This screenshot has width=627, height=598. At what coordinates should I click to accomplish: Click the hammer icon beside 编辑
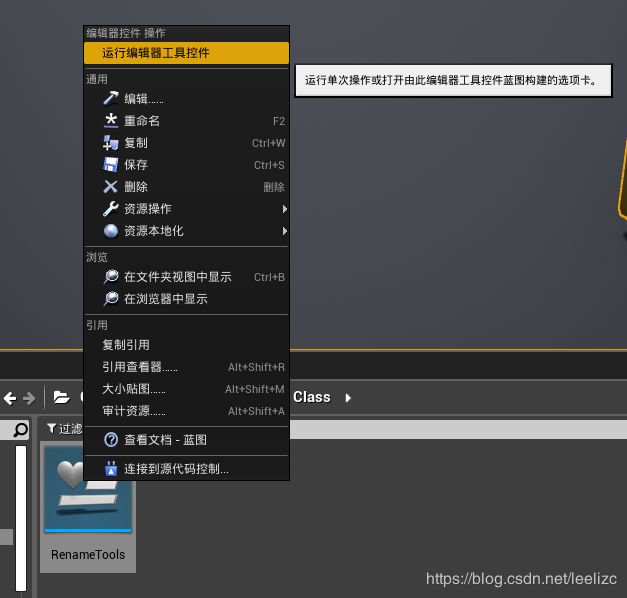tap(111, 98)
